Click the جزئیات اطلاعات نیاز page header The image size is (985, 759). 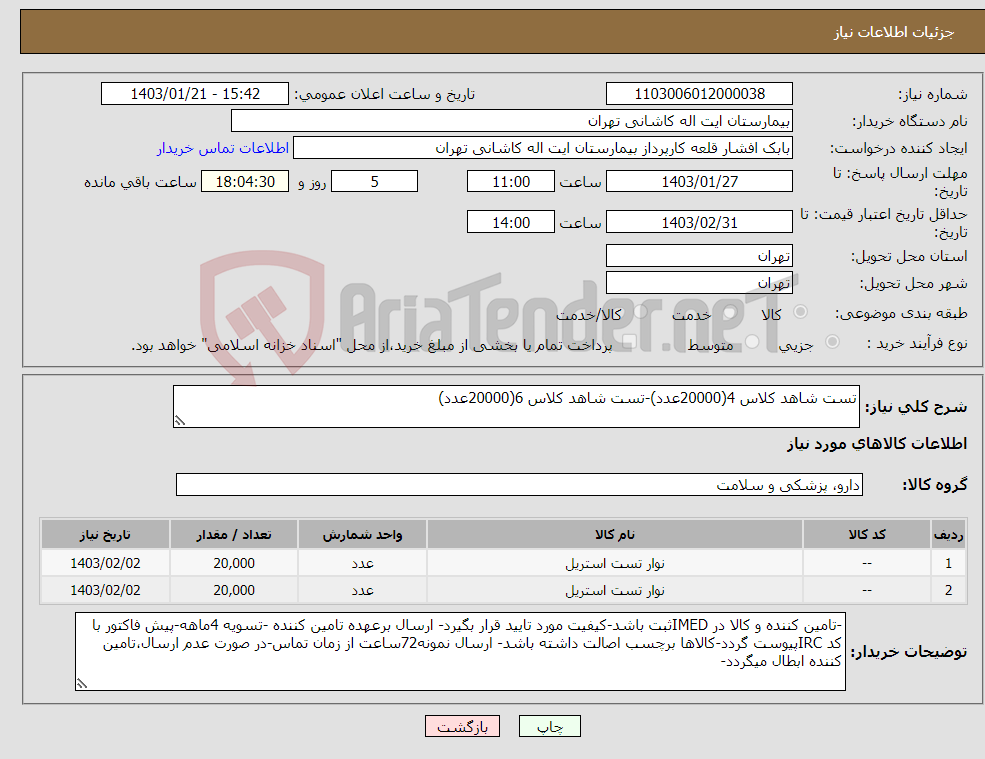(x=893, y=32)
